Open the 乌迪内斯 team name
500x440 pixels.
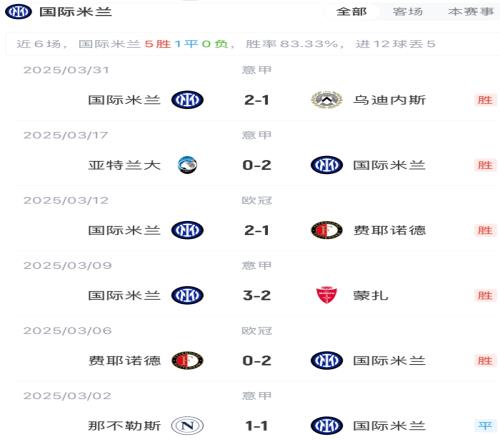point(389,100)
